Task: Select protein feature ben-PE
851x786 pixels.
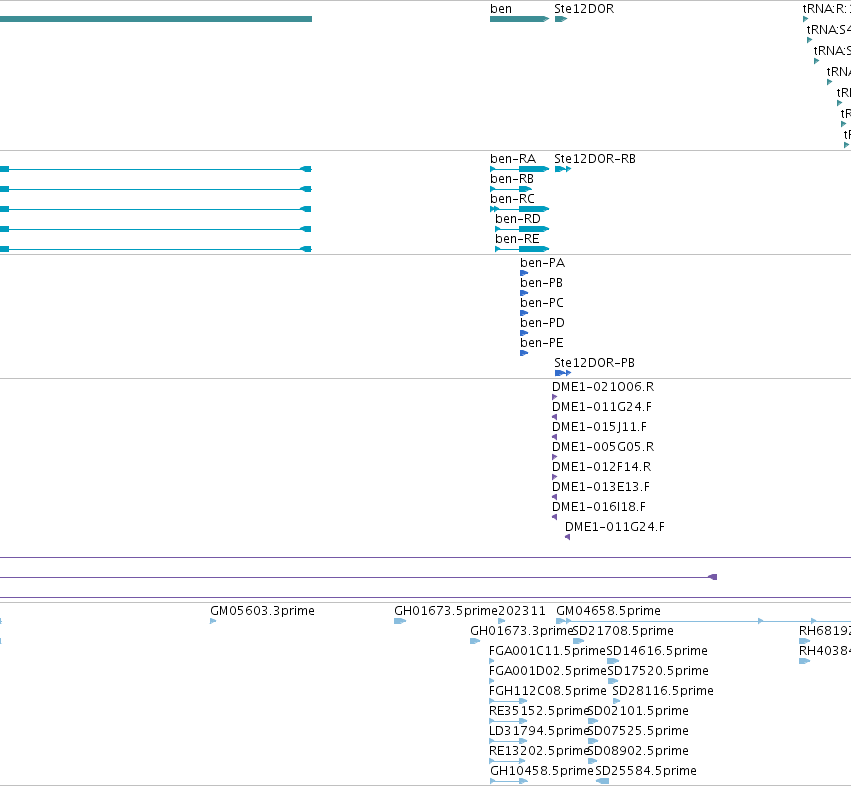Action: click(x=524, y=353)
